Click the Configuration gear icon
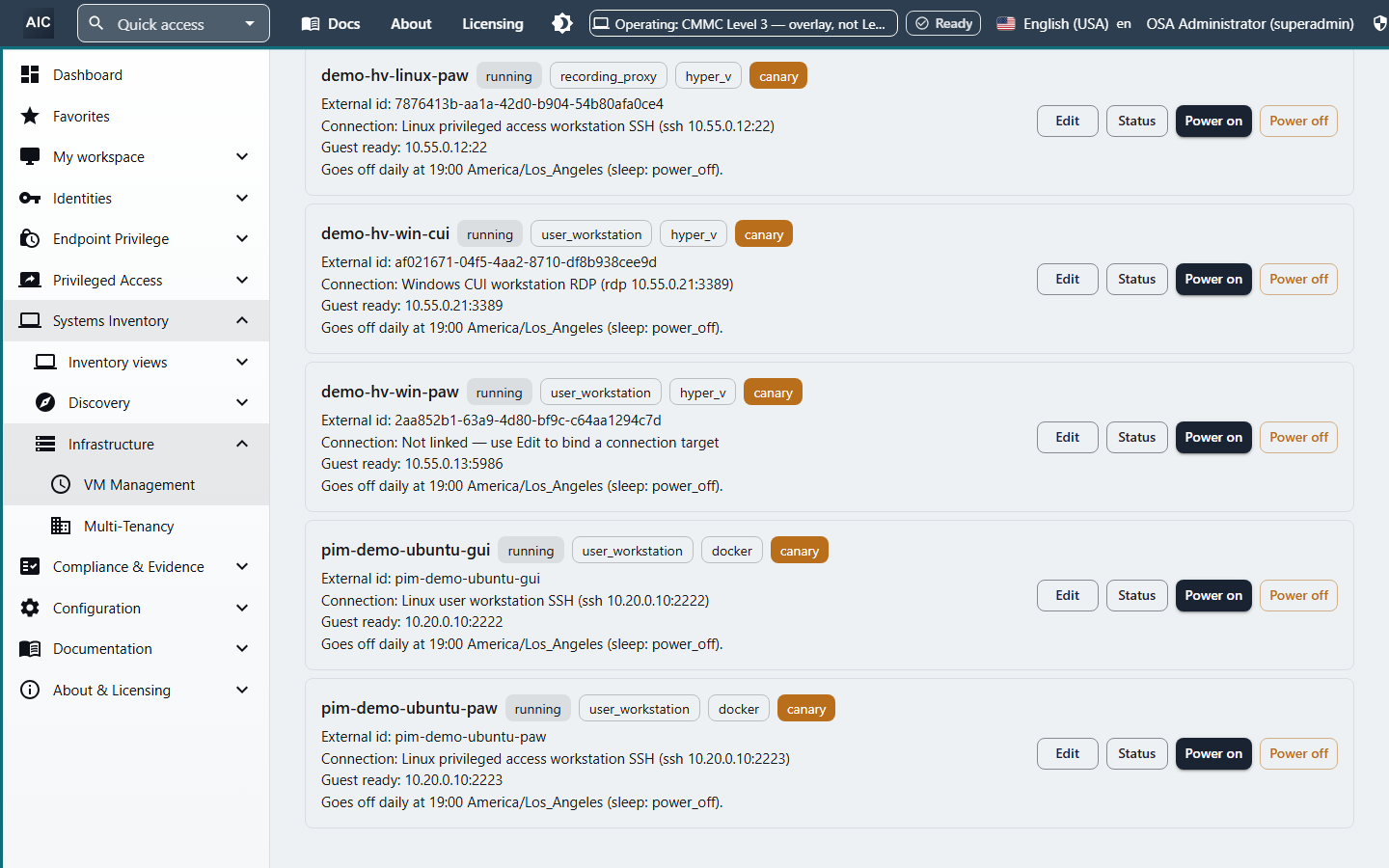Image resolution: width=1389 pixels, height=868 pixels. 30,608
